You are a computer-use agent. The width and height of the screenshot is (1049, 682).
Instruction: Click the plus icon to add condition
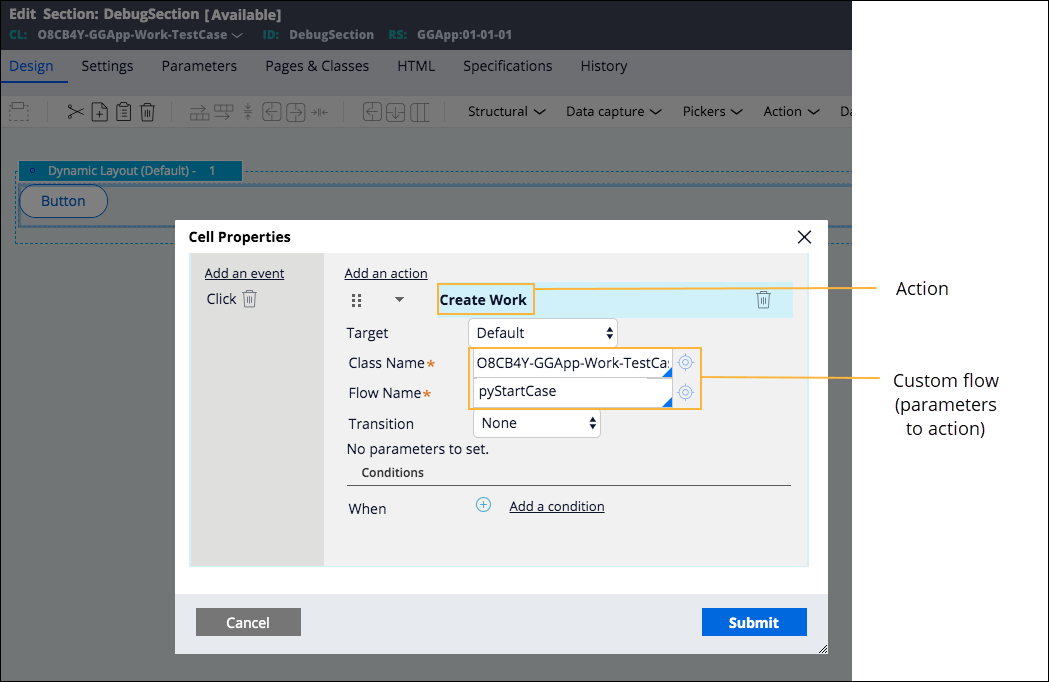tap(483, 506)
